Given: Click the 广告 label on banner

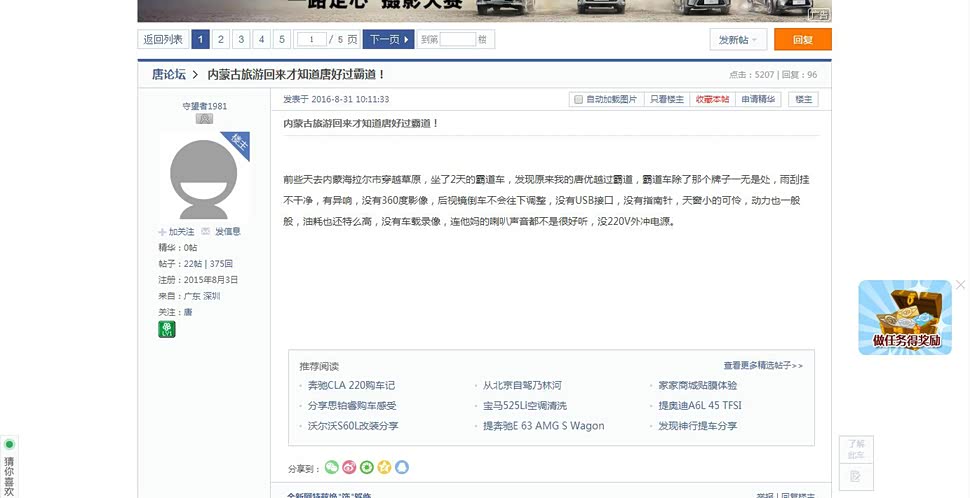Looking at the screenshot, I should [818, 15].
